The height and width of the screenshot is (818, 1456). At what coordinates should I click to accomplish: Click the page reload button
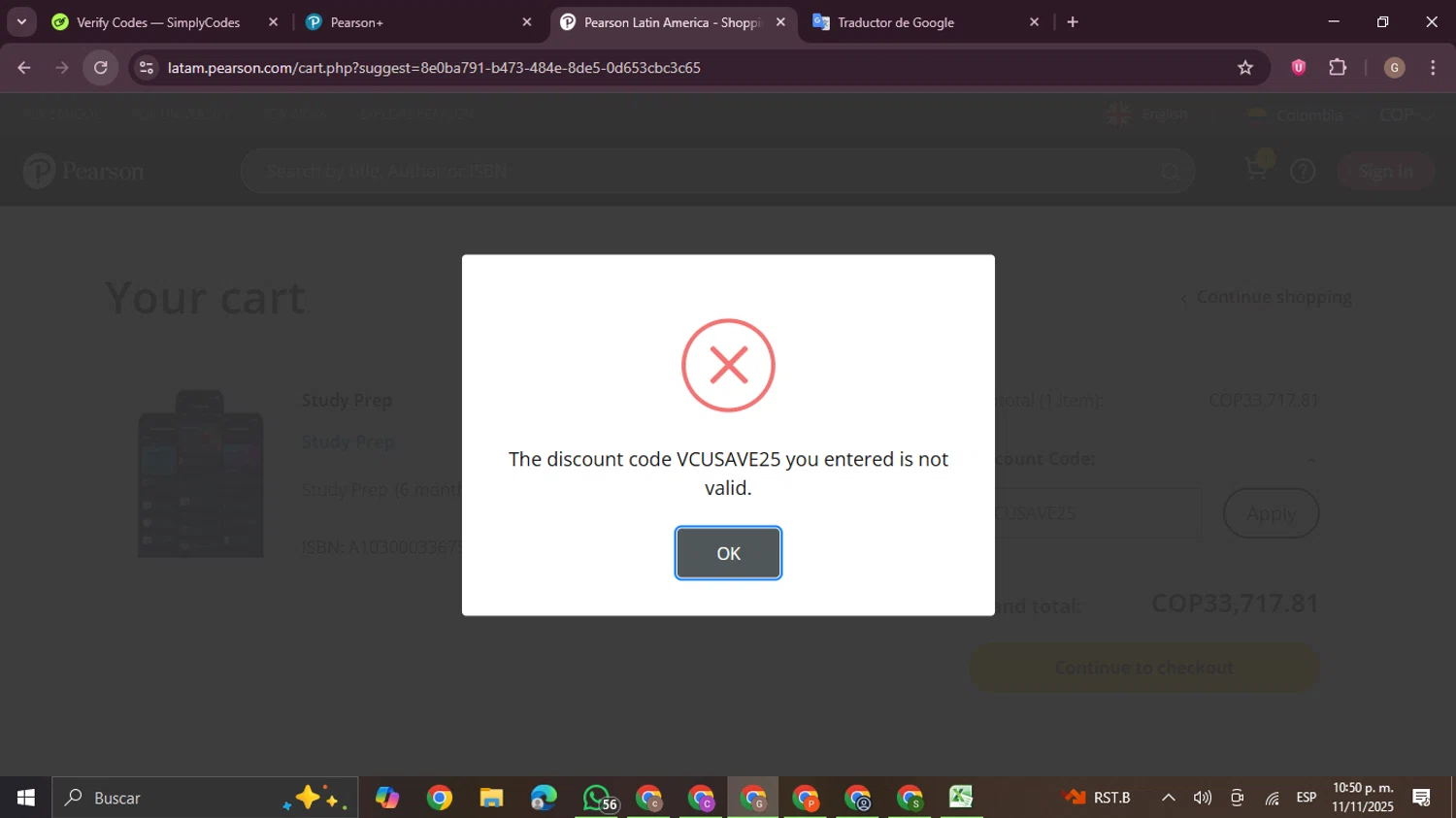[x=100, y=68]
